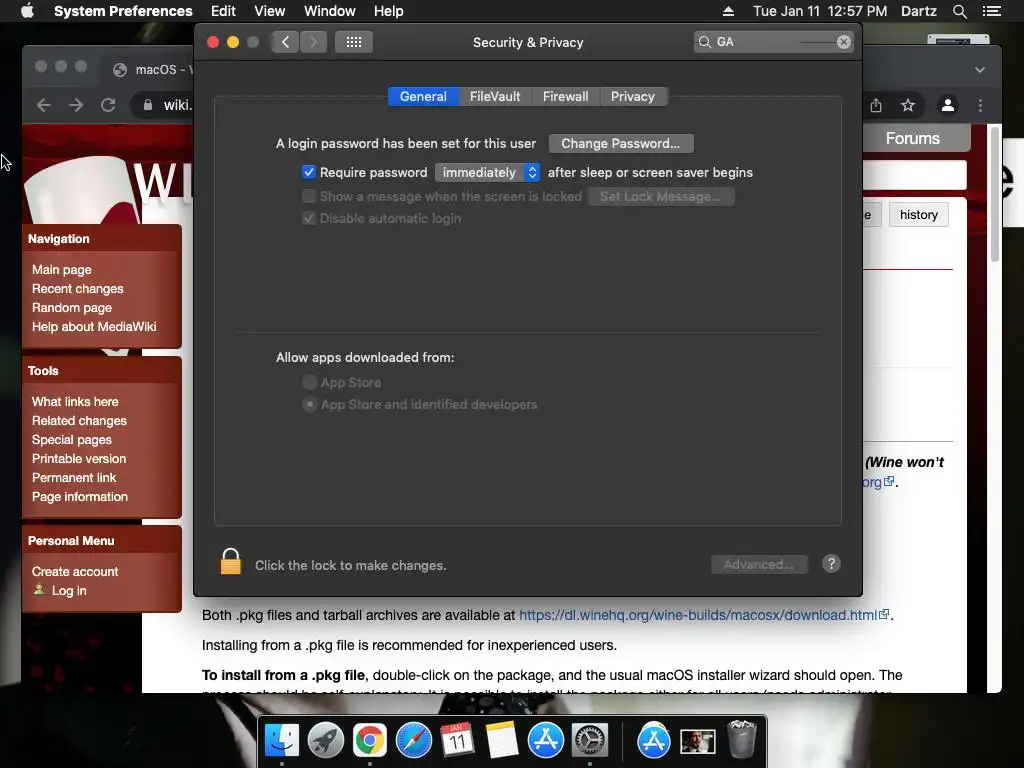This screenshot has width=1024, height=768.
Task: Click the Advanced button
Action: (x=759, y=564)
